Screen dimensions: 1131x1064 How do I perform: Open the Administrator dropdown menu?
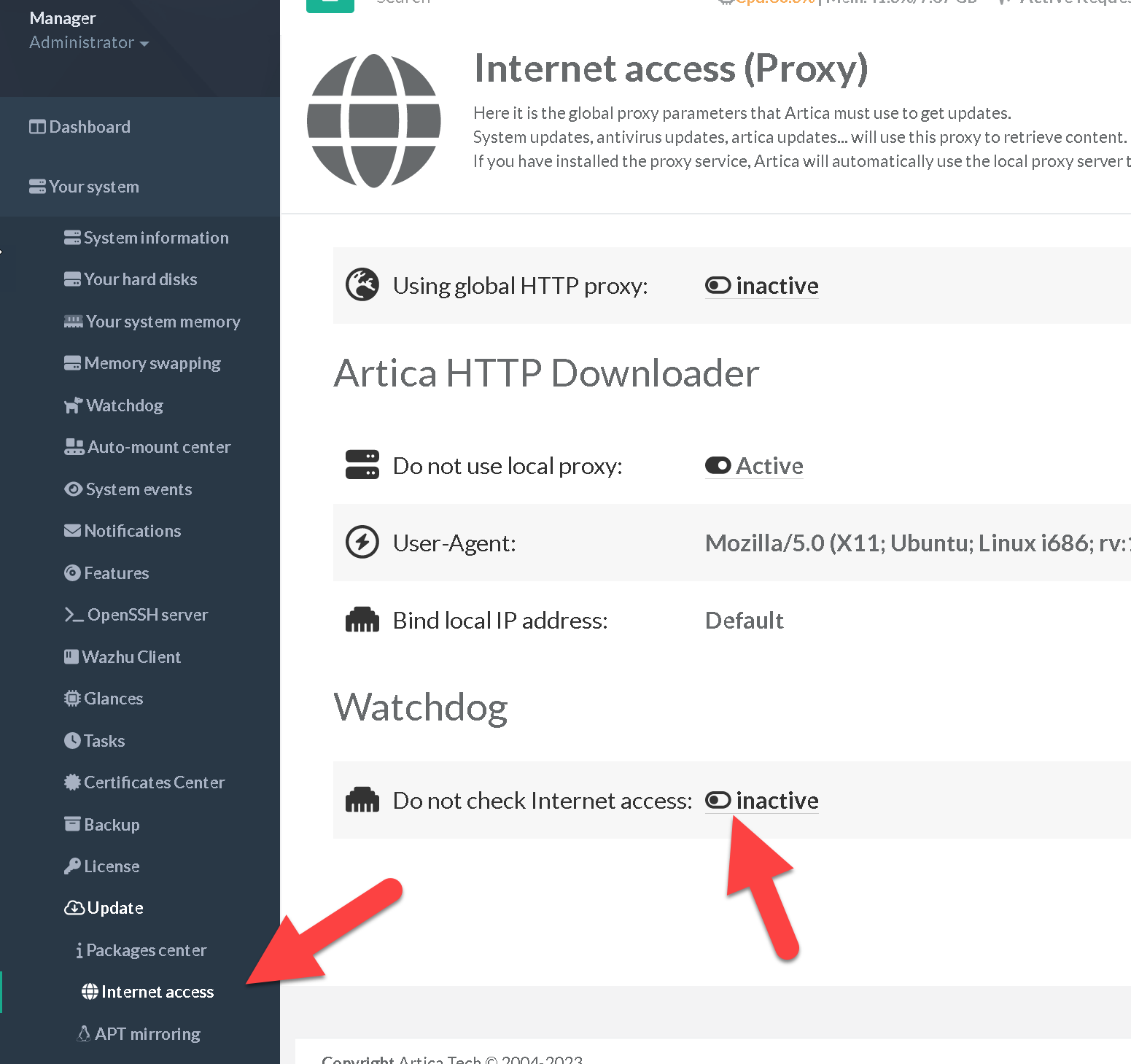89,43
